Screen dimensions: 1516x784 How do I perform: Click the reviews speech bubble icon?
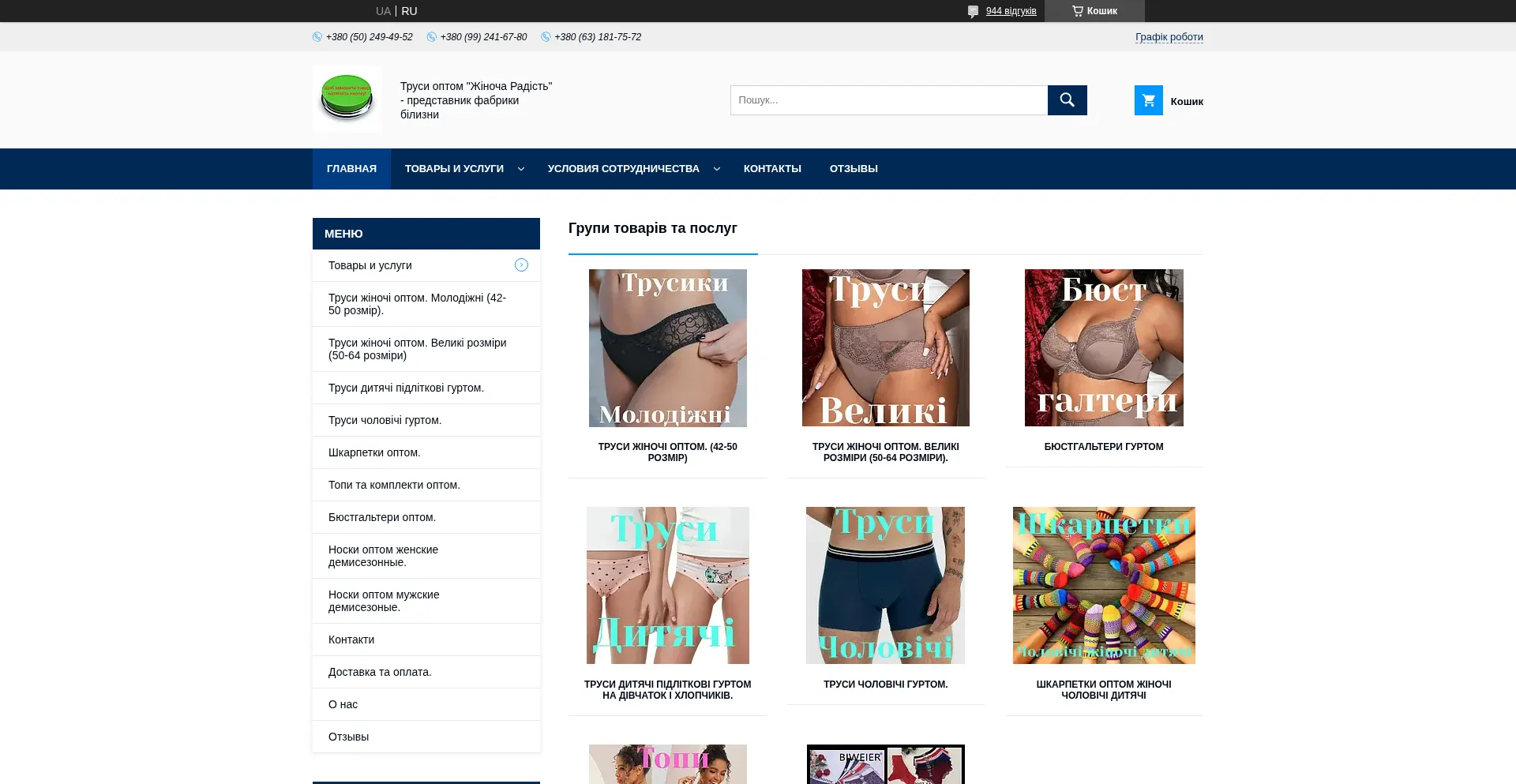click(x=973, y=11)
